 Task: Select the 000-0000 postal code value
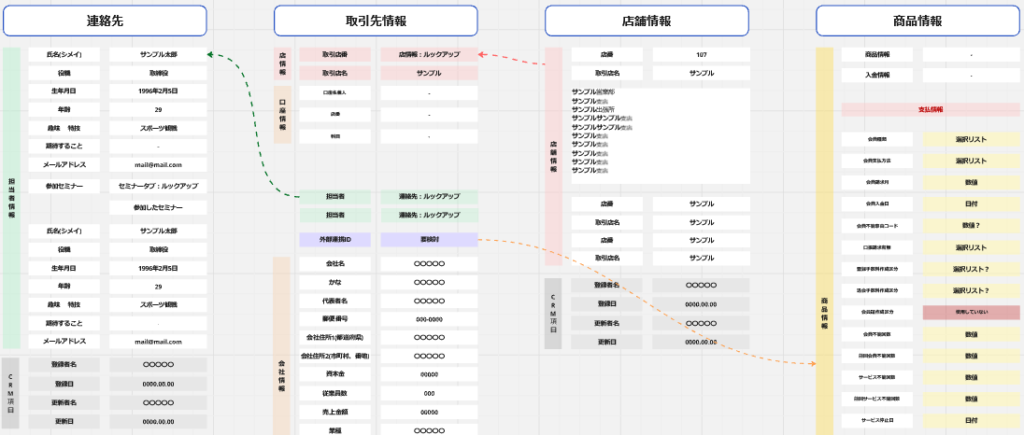pos(429,318)
